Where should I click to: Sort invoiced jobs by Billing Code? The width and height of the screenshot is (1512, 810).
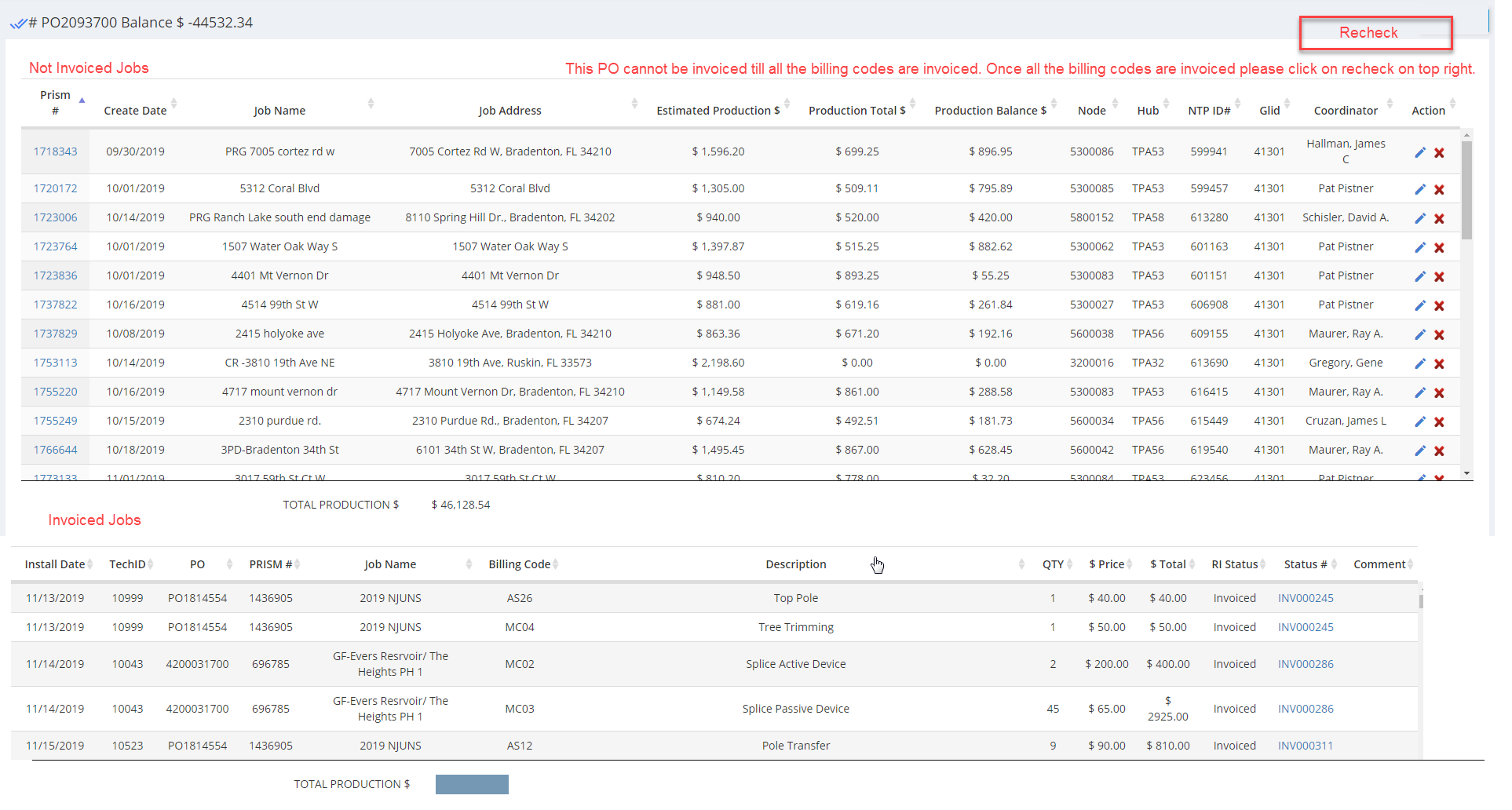click(519, 564)
